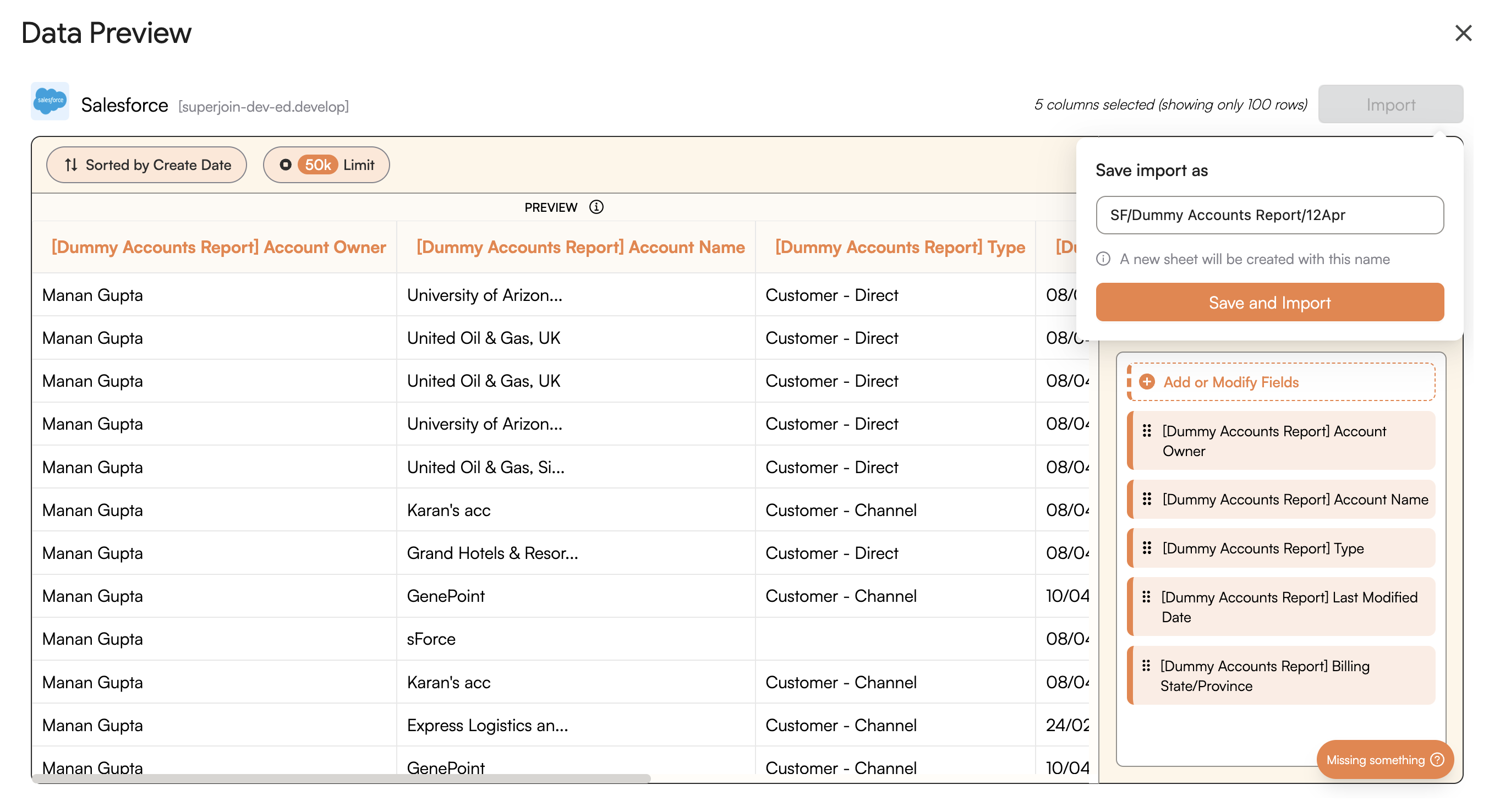Click the plus icon for Add or Modify Fields

[x=1147, y=382]
